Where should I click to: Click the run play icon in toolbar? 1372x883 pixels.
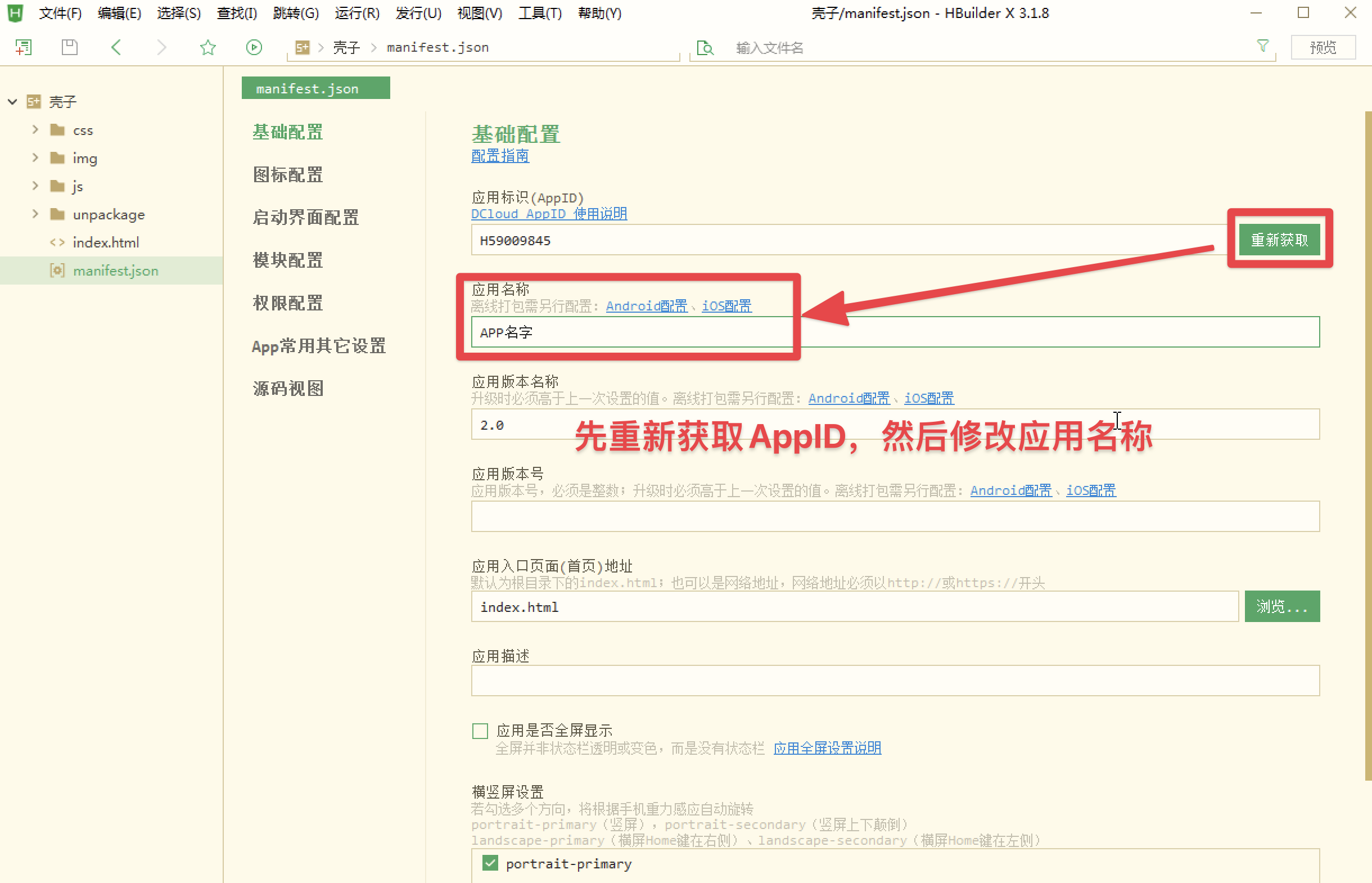coord(254,47)
